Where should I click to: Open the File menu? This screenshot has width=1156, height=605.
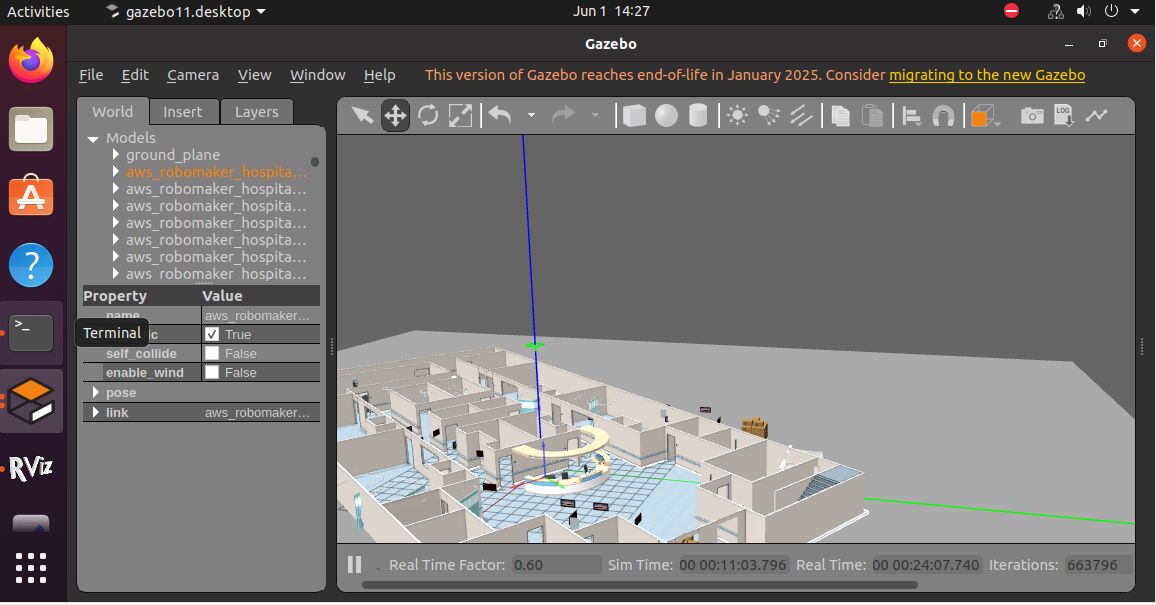click(x=91, y=75)
